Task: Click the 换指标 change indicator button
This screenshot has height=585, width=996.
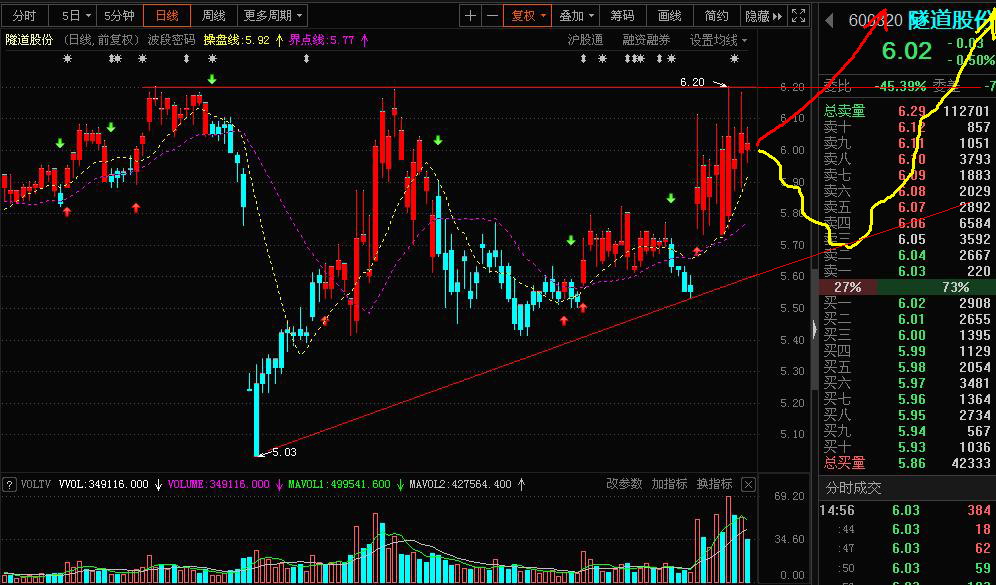Action: [x=714, y=484]
